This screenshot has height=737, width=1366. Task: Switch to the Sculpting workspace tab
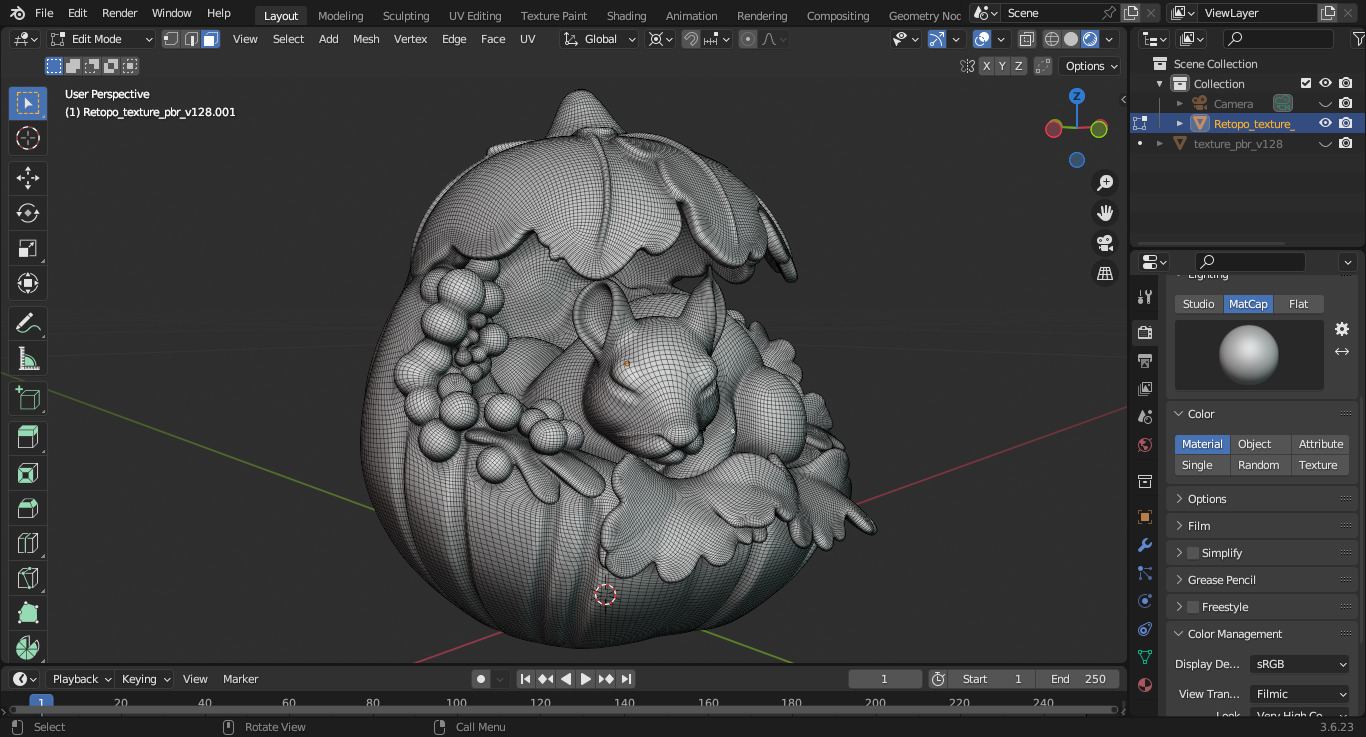click(x=406, y=15)
